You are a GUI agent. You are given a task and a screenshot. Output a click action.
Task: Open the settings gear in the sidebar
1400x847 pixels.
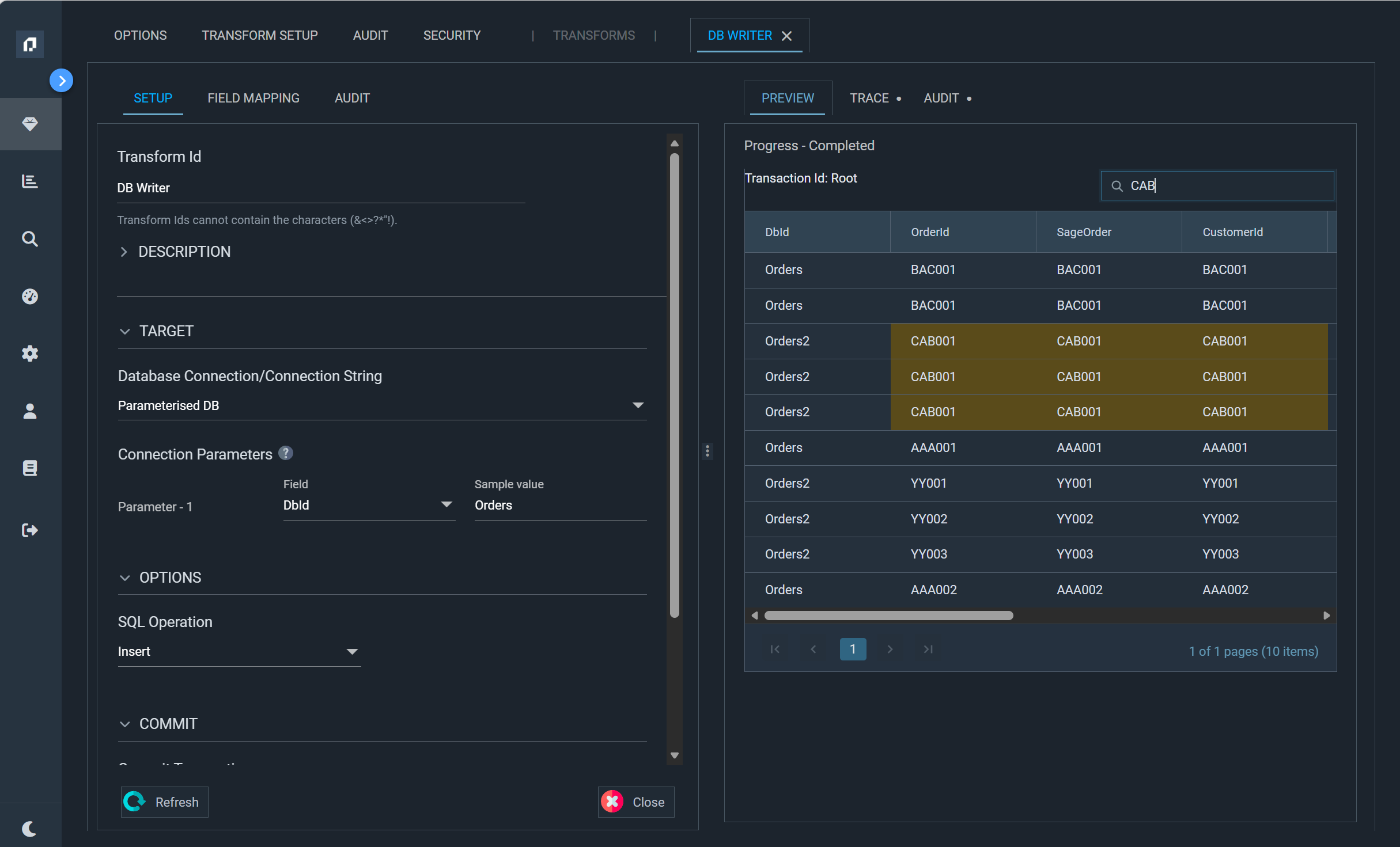pyautogui.click(x=30, y=354)
